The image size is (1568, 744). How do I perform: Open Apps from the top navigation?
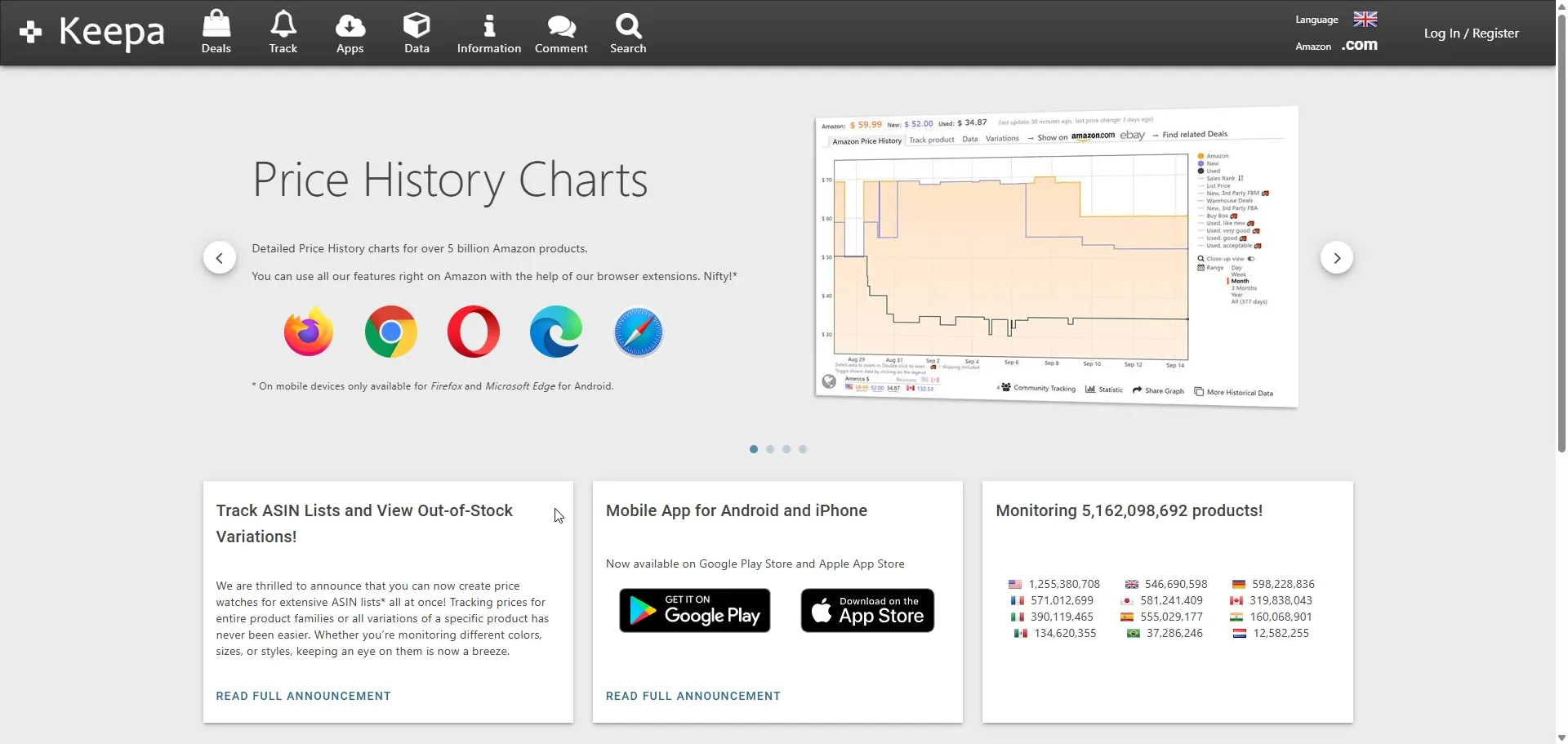tap(350, 25)
